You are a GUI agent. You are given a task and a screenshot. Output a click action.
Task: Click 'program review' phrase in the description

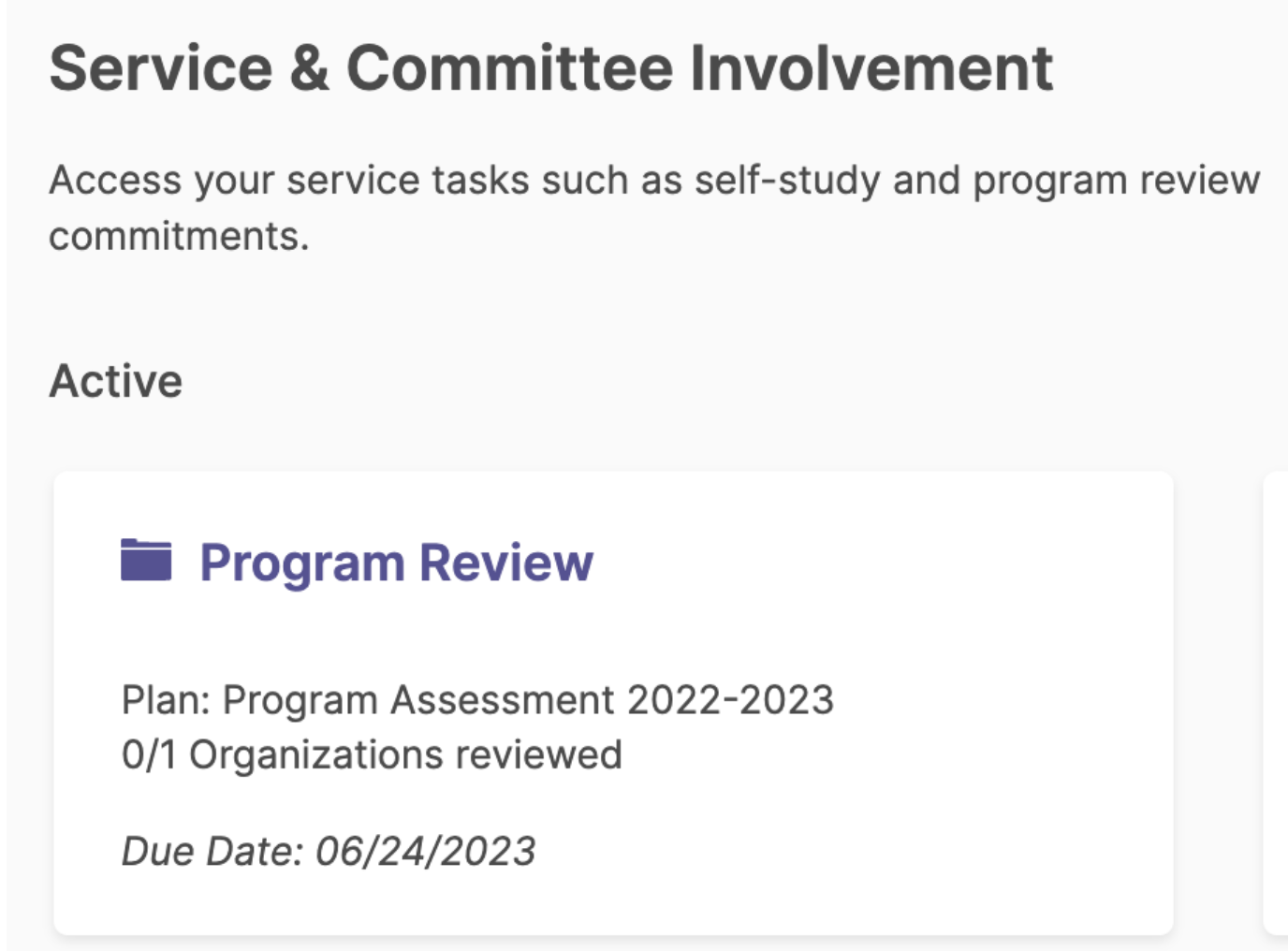[x=1117, y=180]
